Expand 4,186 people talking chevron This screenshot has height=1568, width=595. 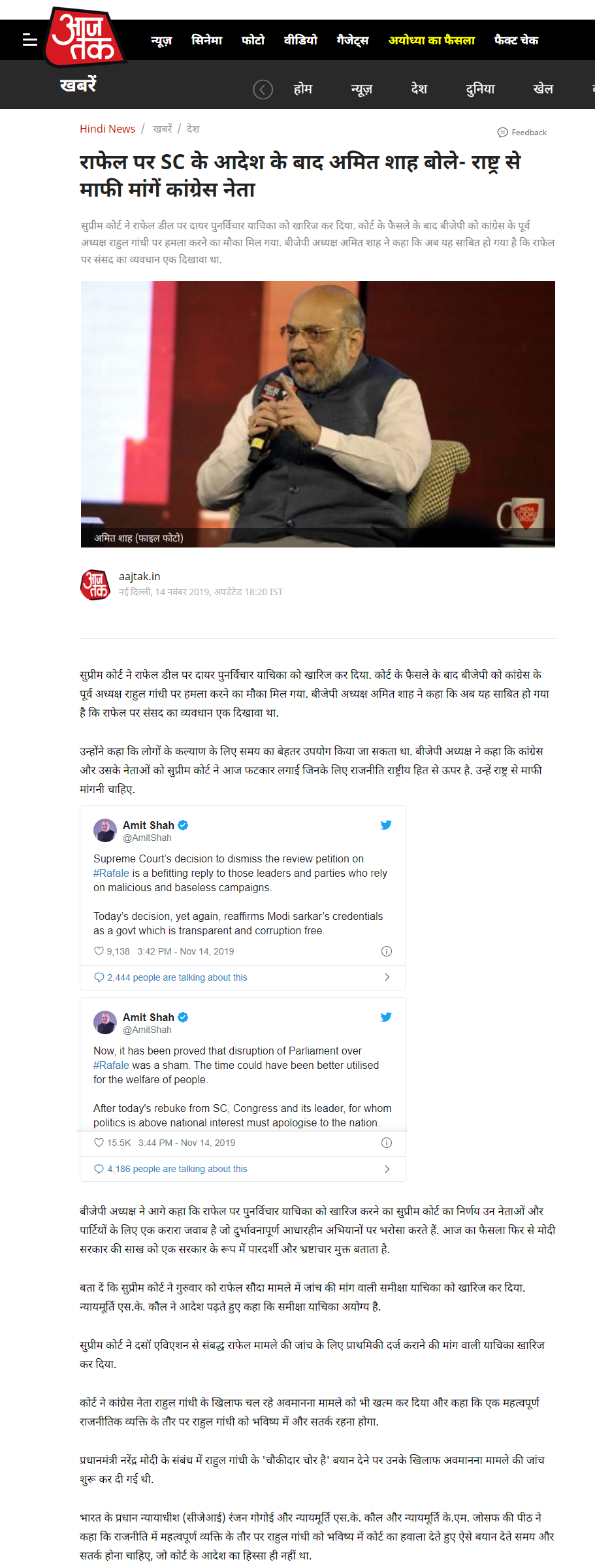click(x=387, y=1169)
